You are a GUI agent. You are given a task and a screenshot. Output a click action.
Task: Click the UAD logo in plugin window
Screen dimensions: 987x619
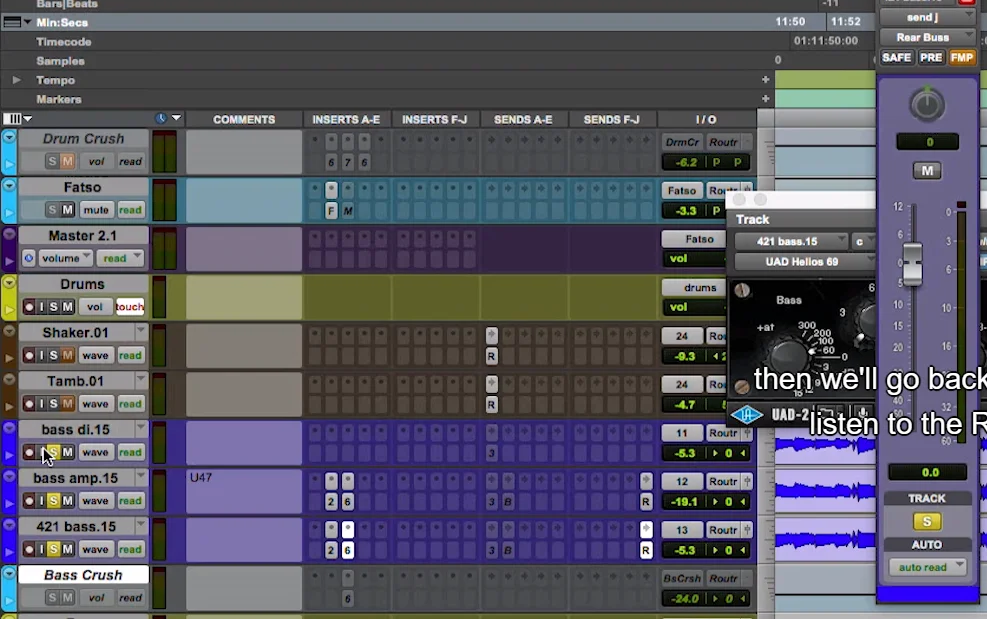[x=747, y=415]
